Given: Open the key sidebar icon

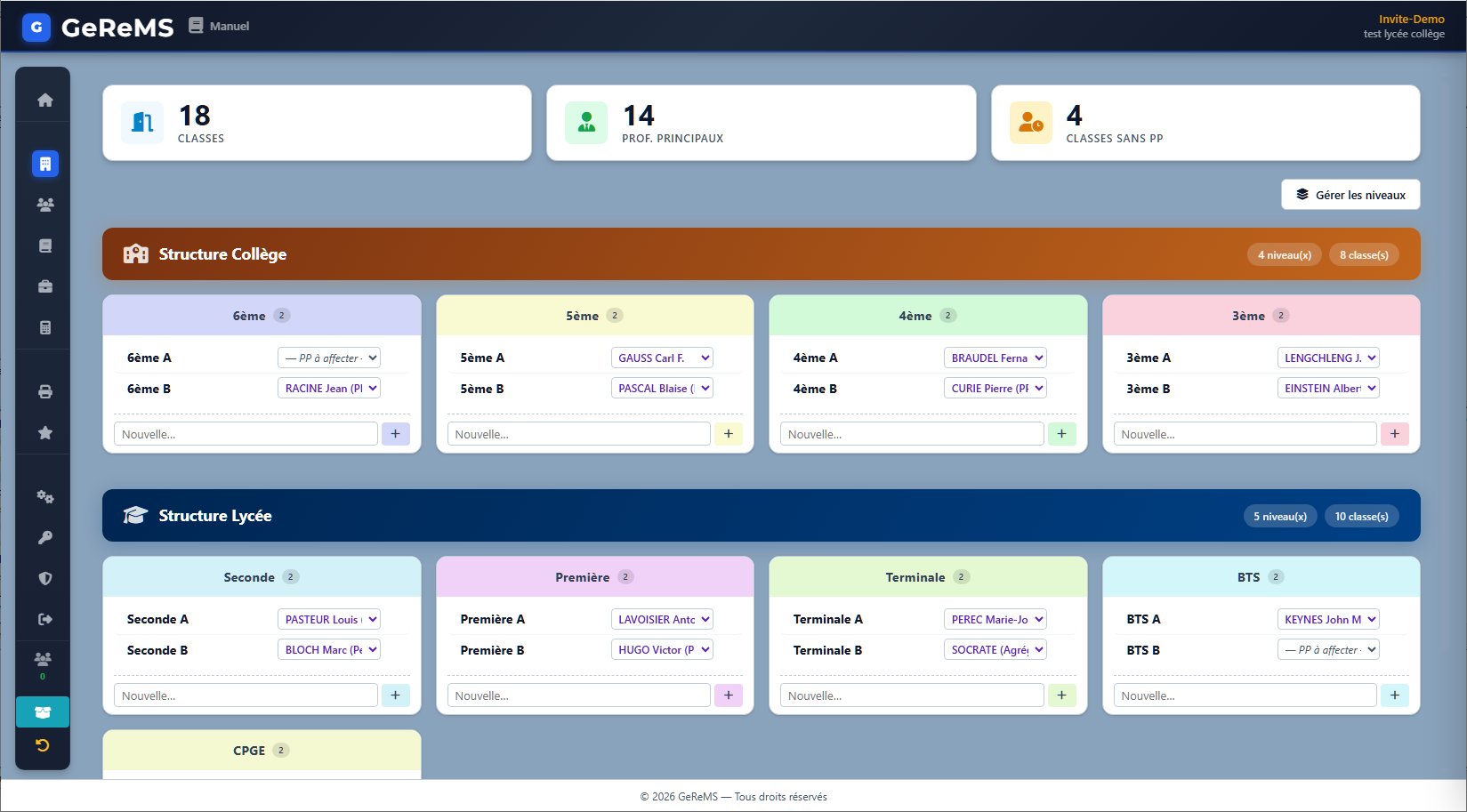Looking at the screenshot, I should click(44, 537).
